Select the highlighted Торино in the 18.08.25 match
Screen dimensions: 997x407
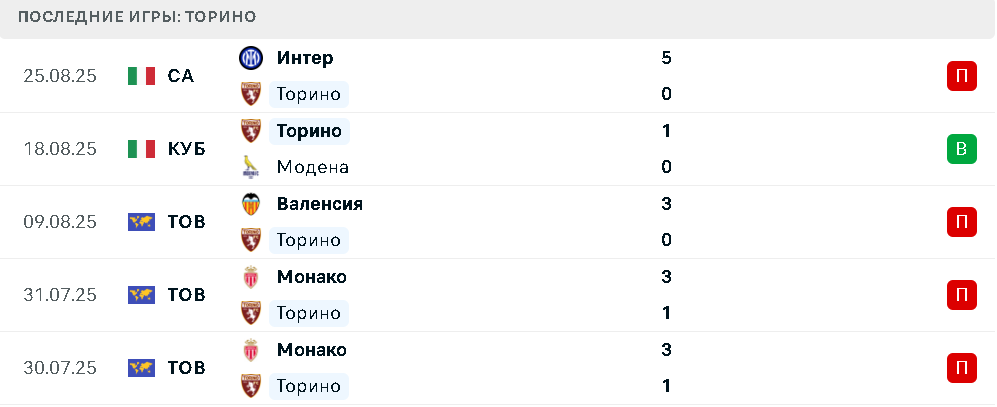(x=309, y=131)
